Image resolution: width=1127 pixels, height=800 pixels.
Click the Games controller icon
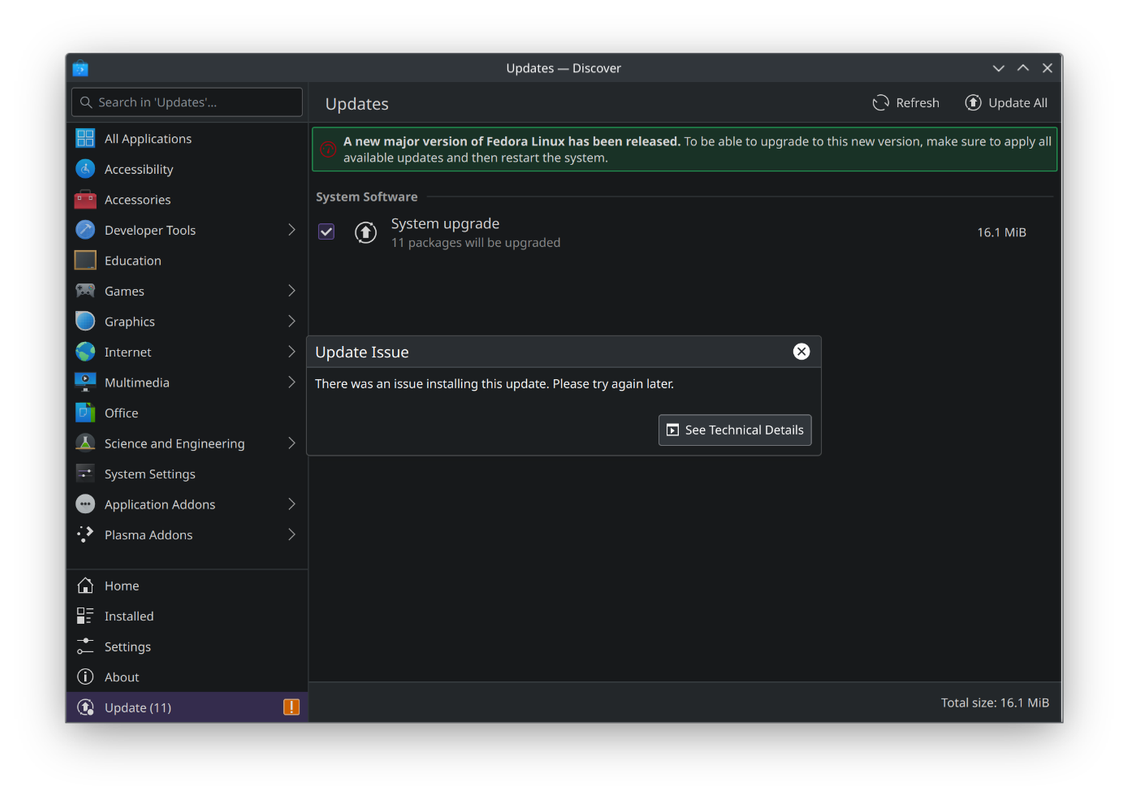(85, 290)
